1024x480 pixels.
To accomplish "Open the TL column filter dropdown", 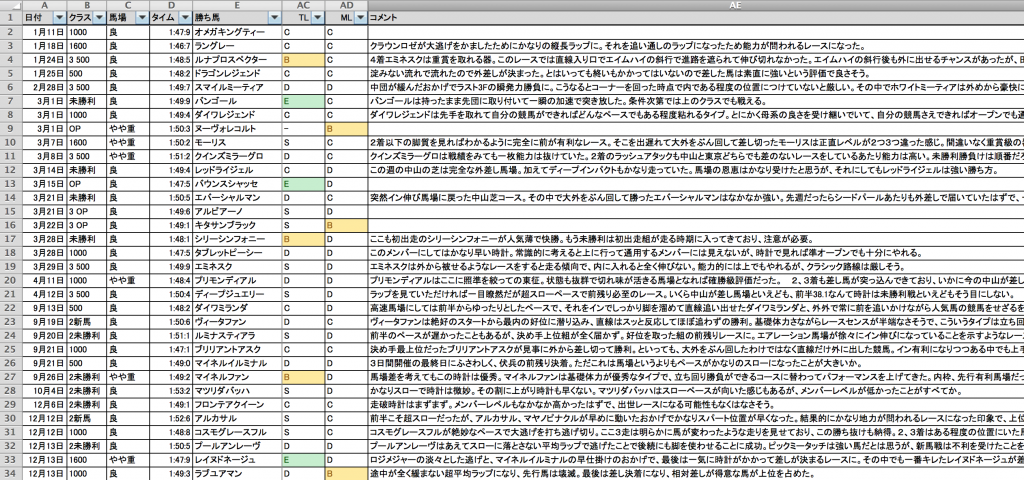I will [x=318, y=18].
